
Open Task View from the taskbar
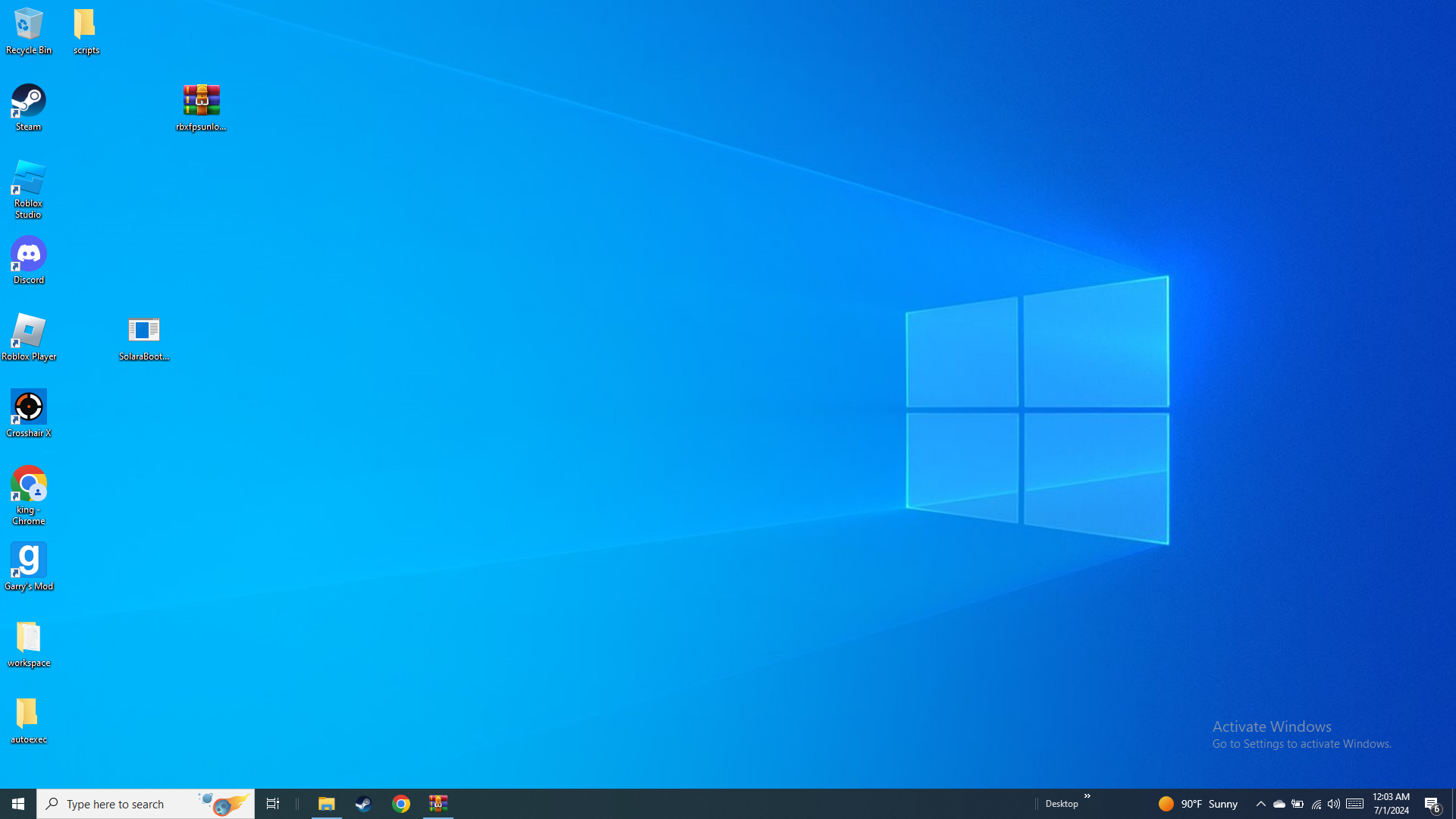273,804
